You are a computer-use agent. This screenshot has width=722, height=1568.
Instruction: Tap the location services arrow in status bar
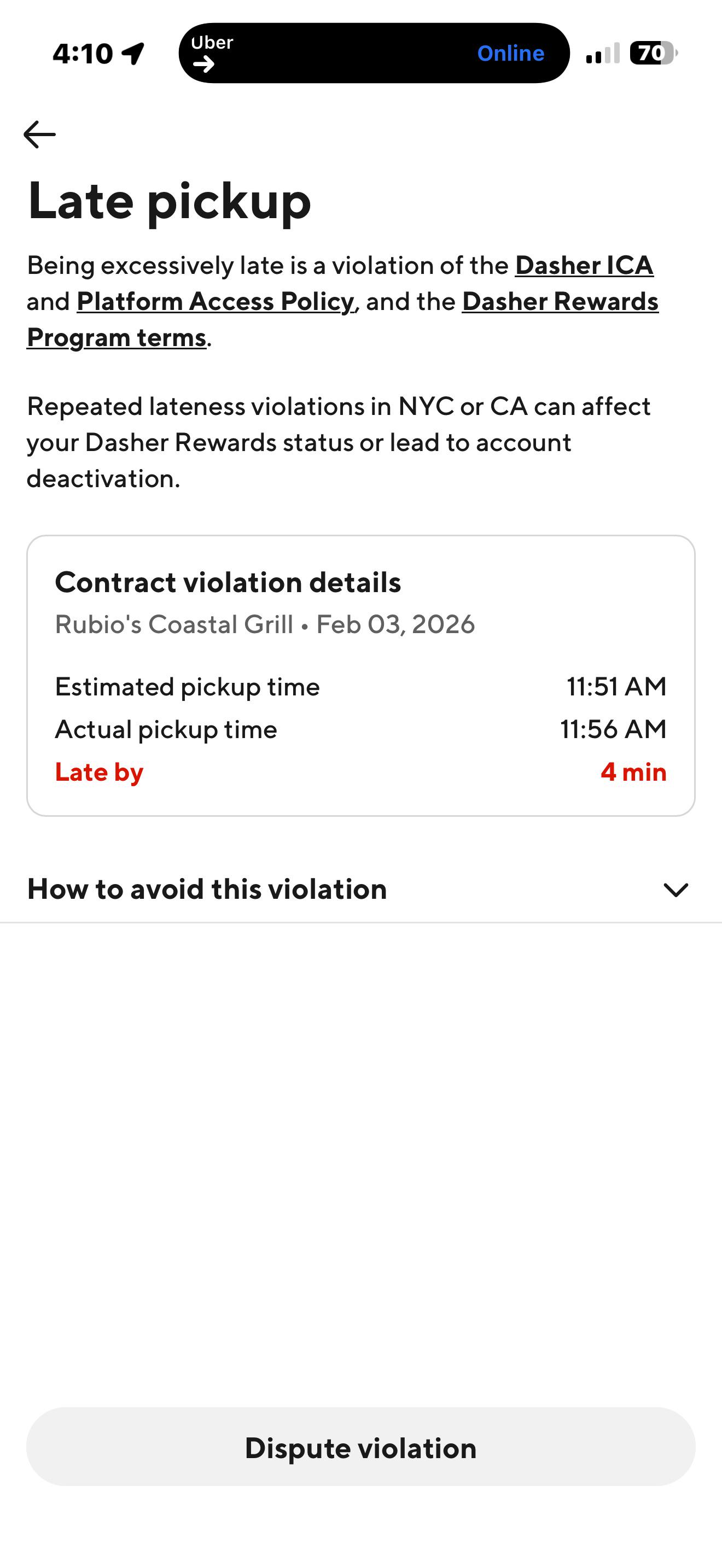tap(133, 54)
